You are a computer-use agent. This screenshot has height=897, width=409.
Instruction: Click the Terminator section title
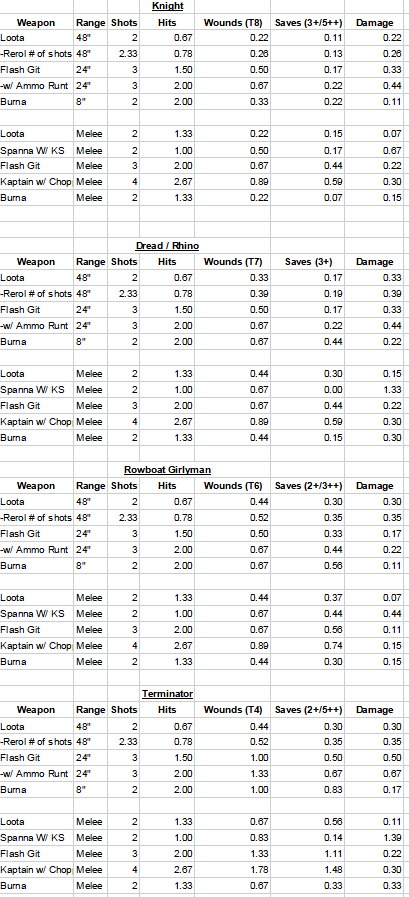pyautogui.click(x=167, y=694)
